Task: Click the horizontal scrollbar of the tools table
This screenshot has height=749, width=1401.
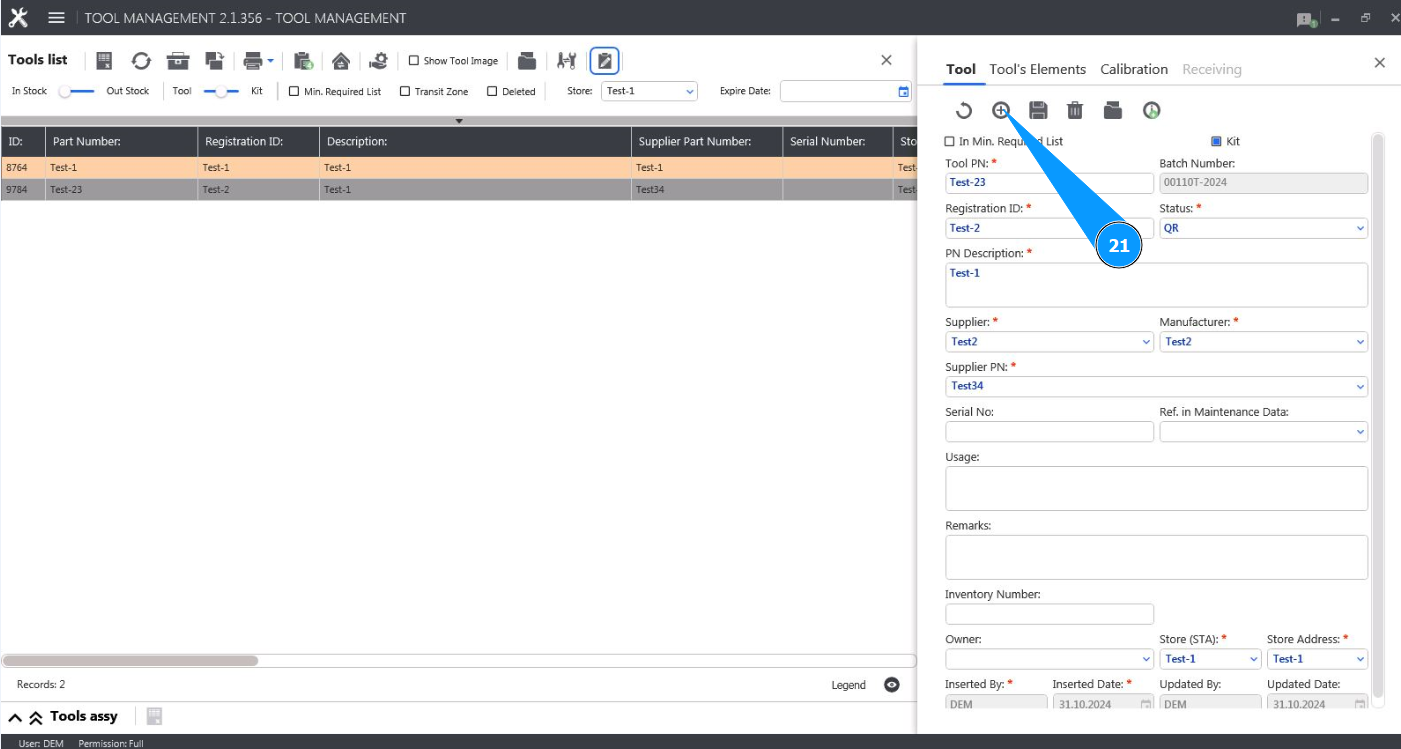Action: coord(130,661)
